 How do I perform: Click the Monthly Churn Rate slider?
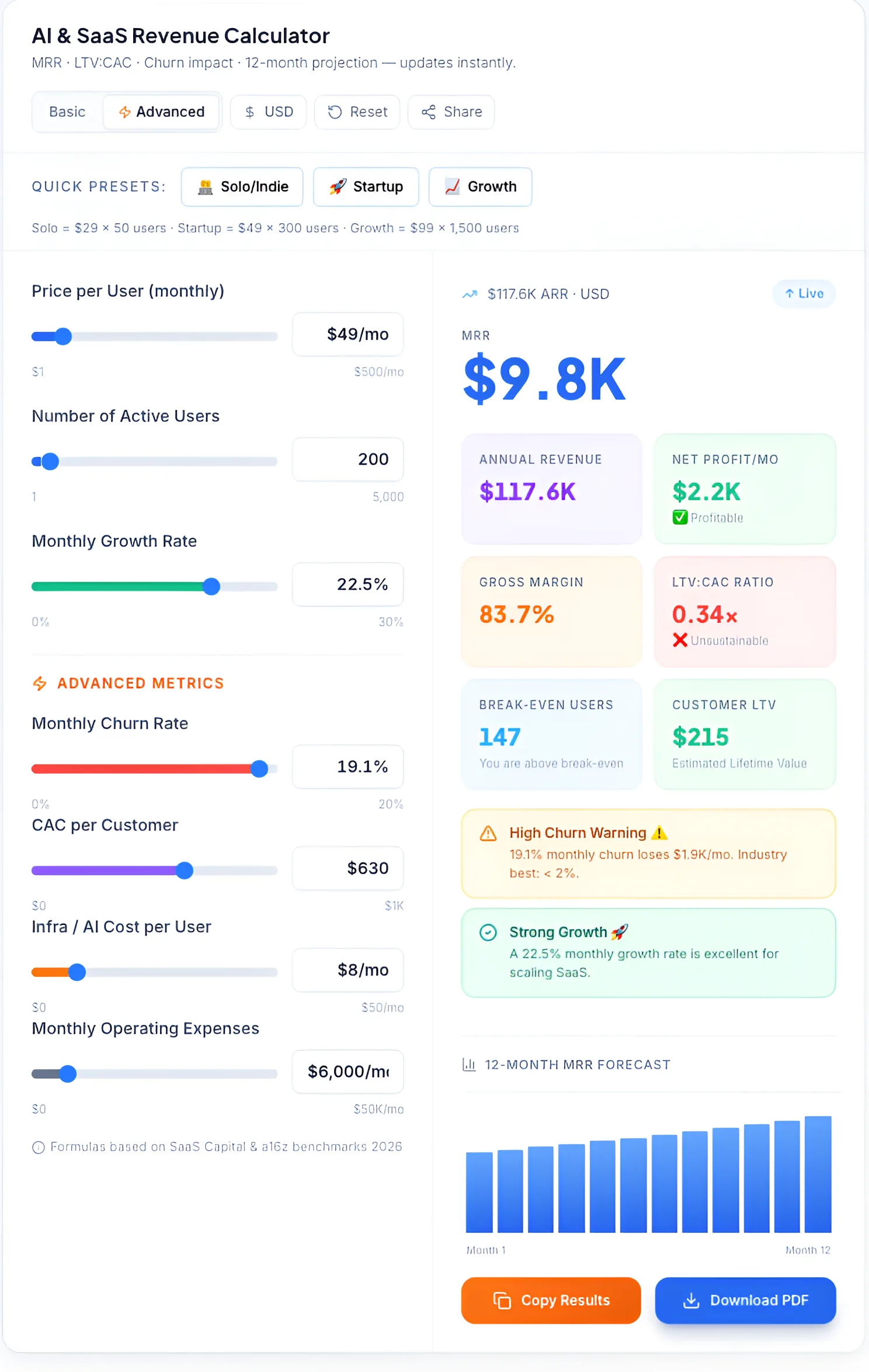(x=154, y=768)
